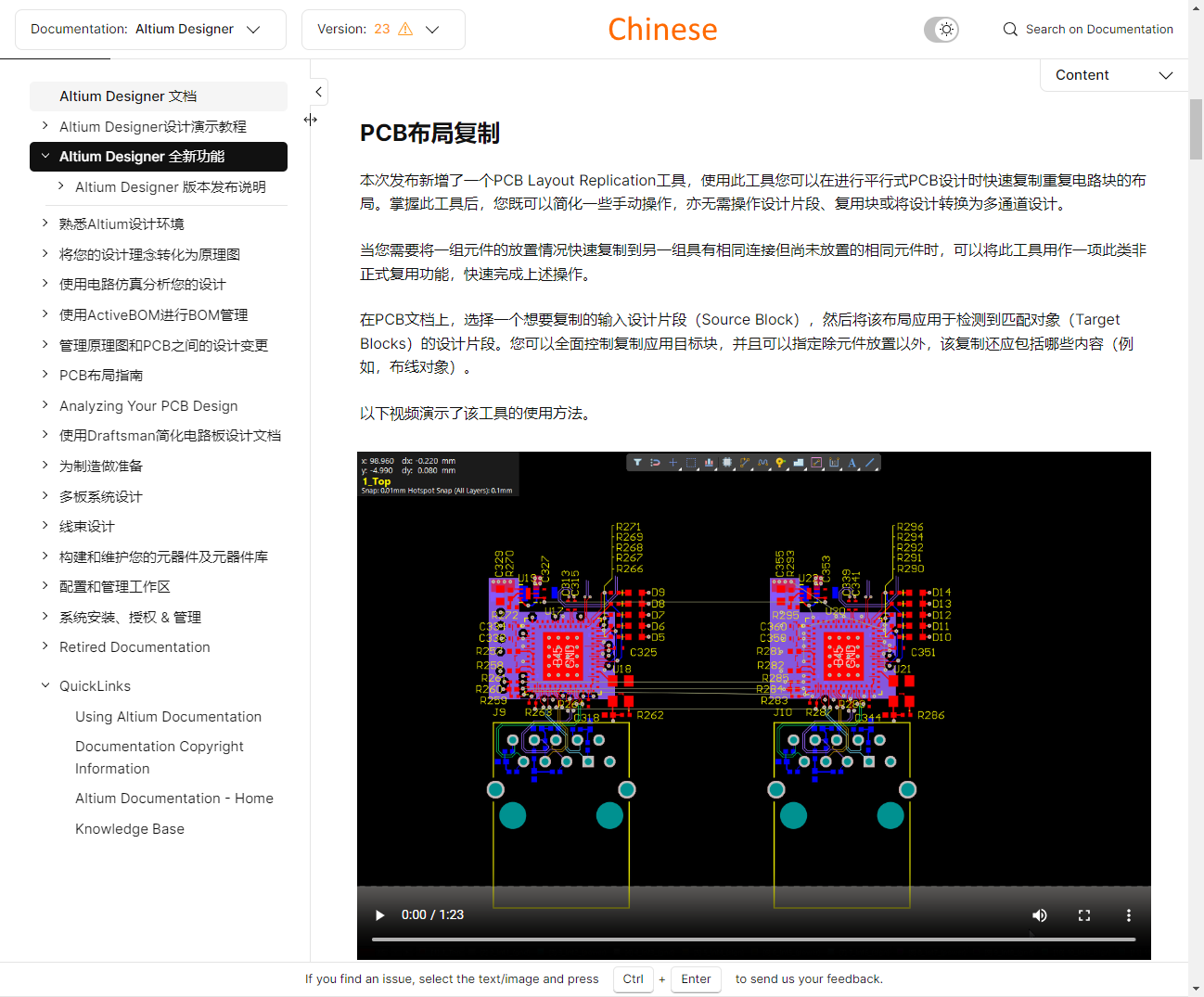The width and height of the screenshot is (1204, 997).
Task: Seek along the video progress bar
Action: point(753,939)
